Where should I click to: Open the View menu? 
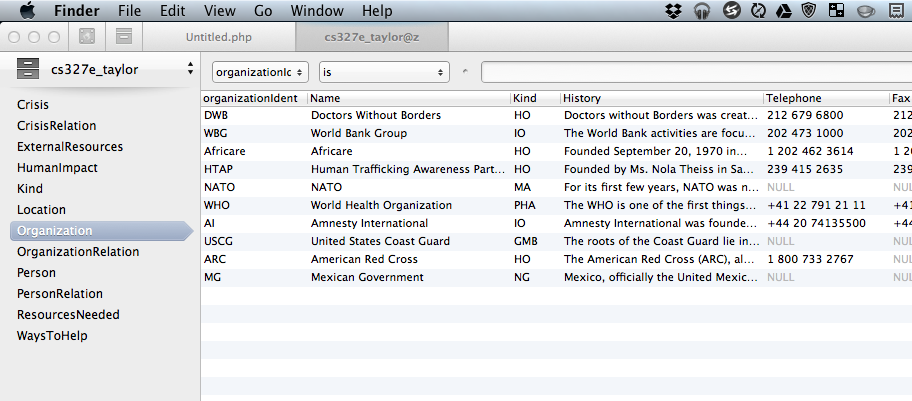point(220,10)
